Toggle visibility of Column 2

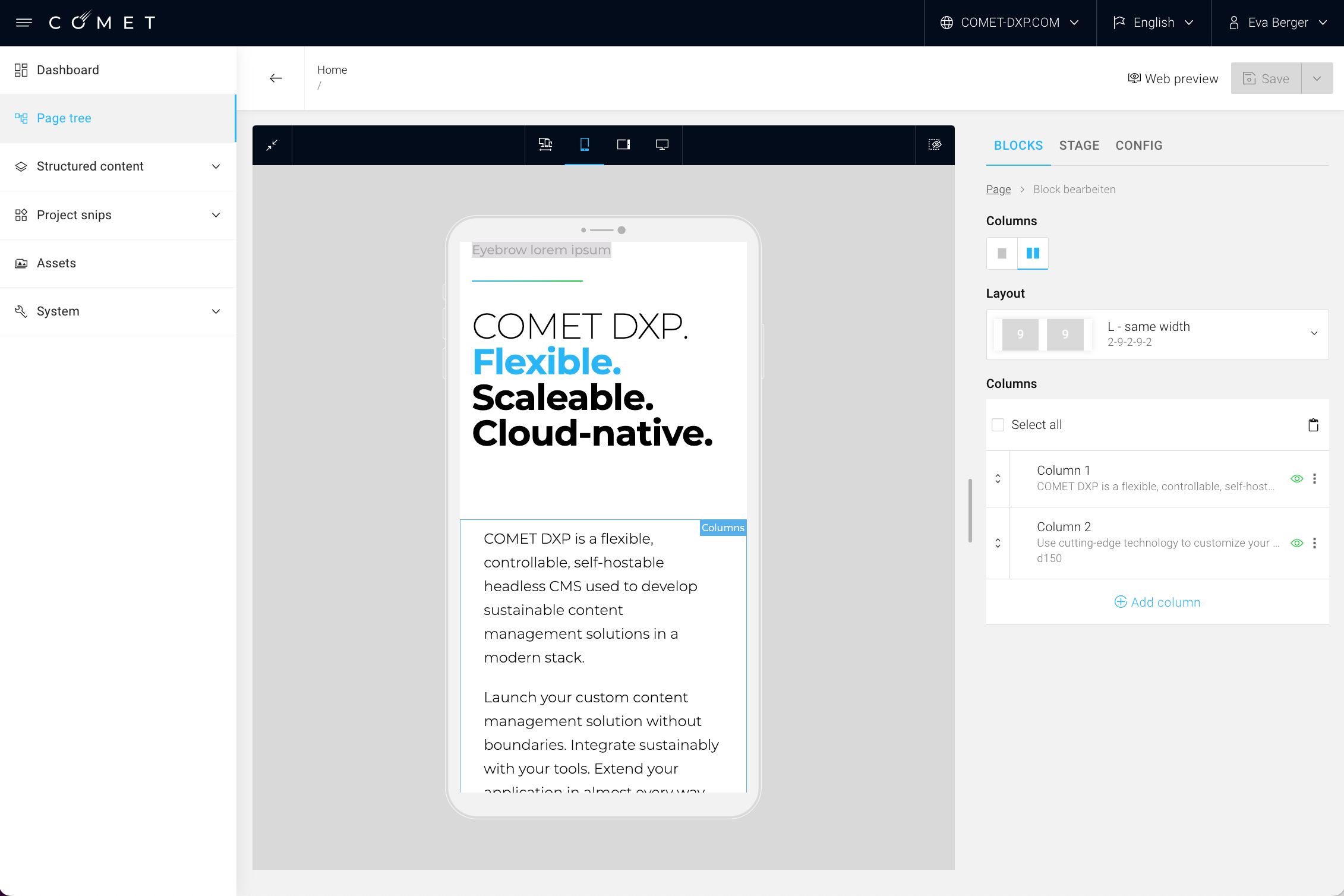(x=1297, y=543)
